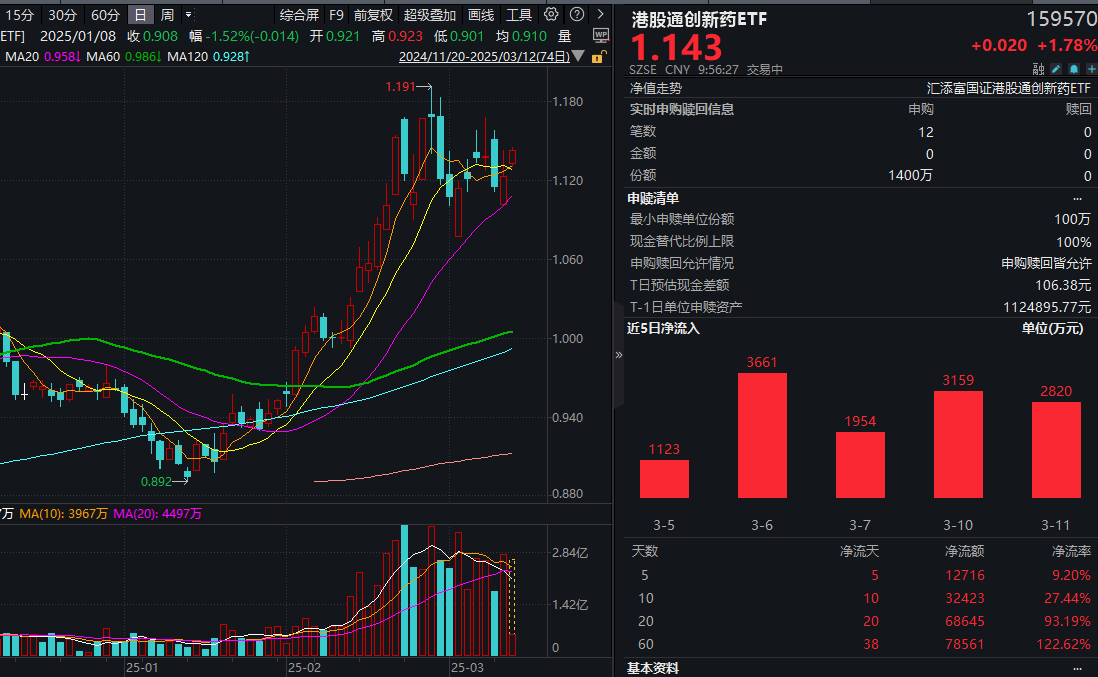Click the help question mark icon
1098x677 pixels.
(575, 13)
